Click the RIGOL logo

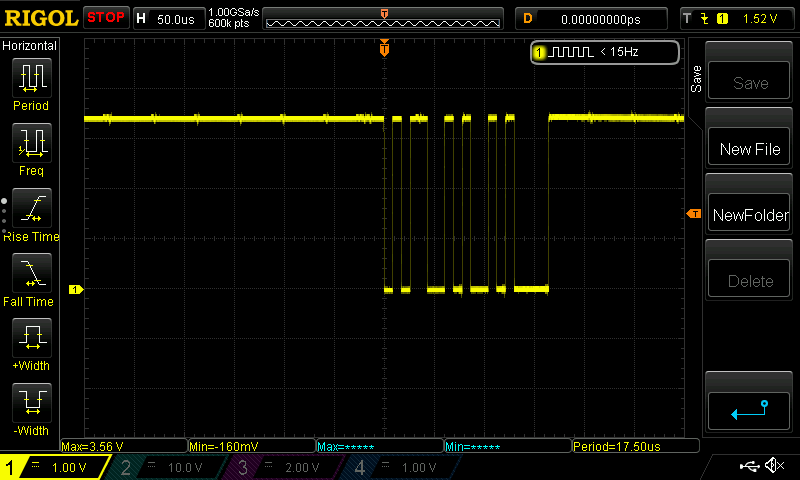click(x=41, y=18)
